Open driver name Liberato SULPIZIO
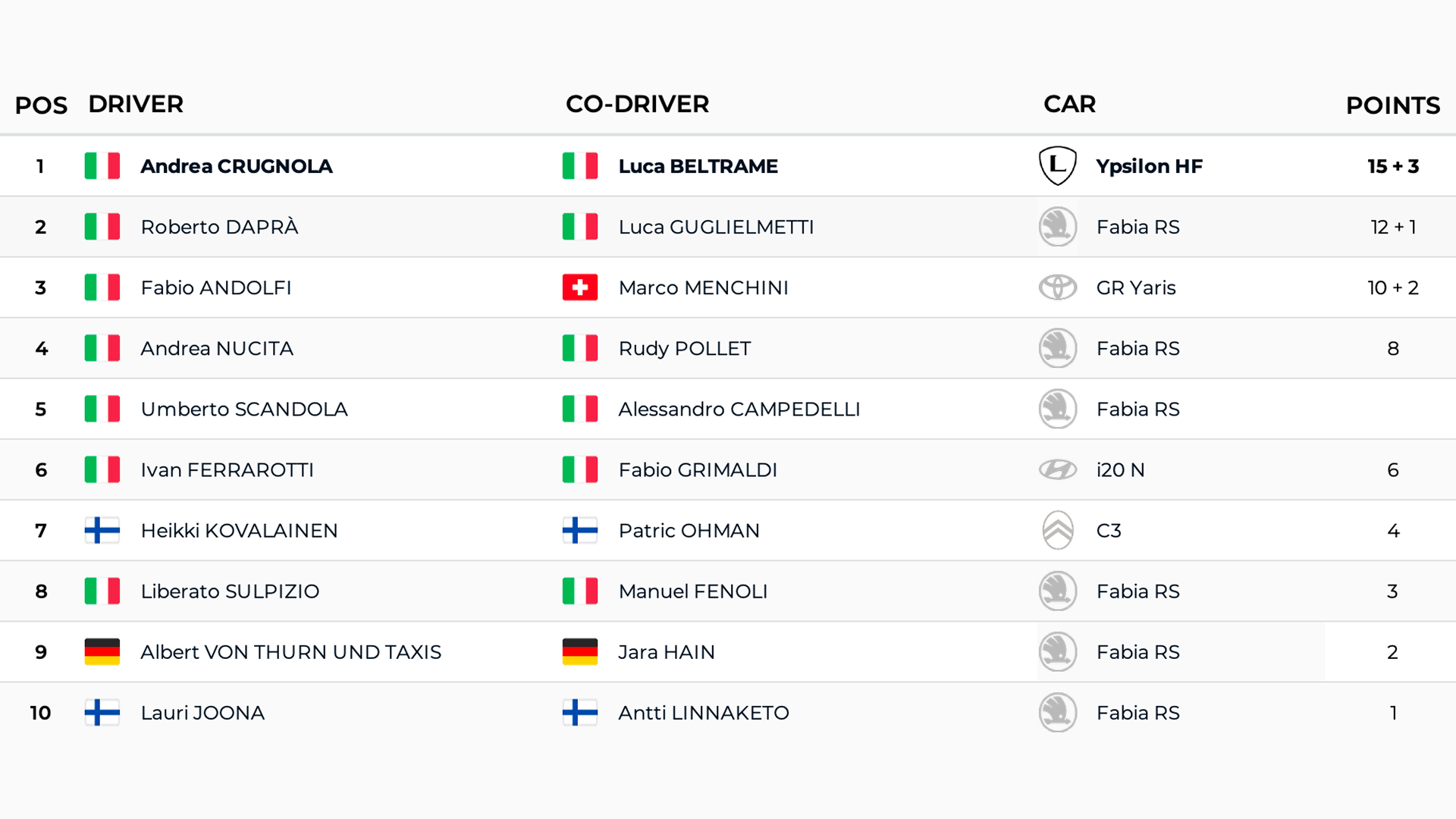 tap(230, 591)
